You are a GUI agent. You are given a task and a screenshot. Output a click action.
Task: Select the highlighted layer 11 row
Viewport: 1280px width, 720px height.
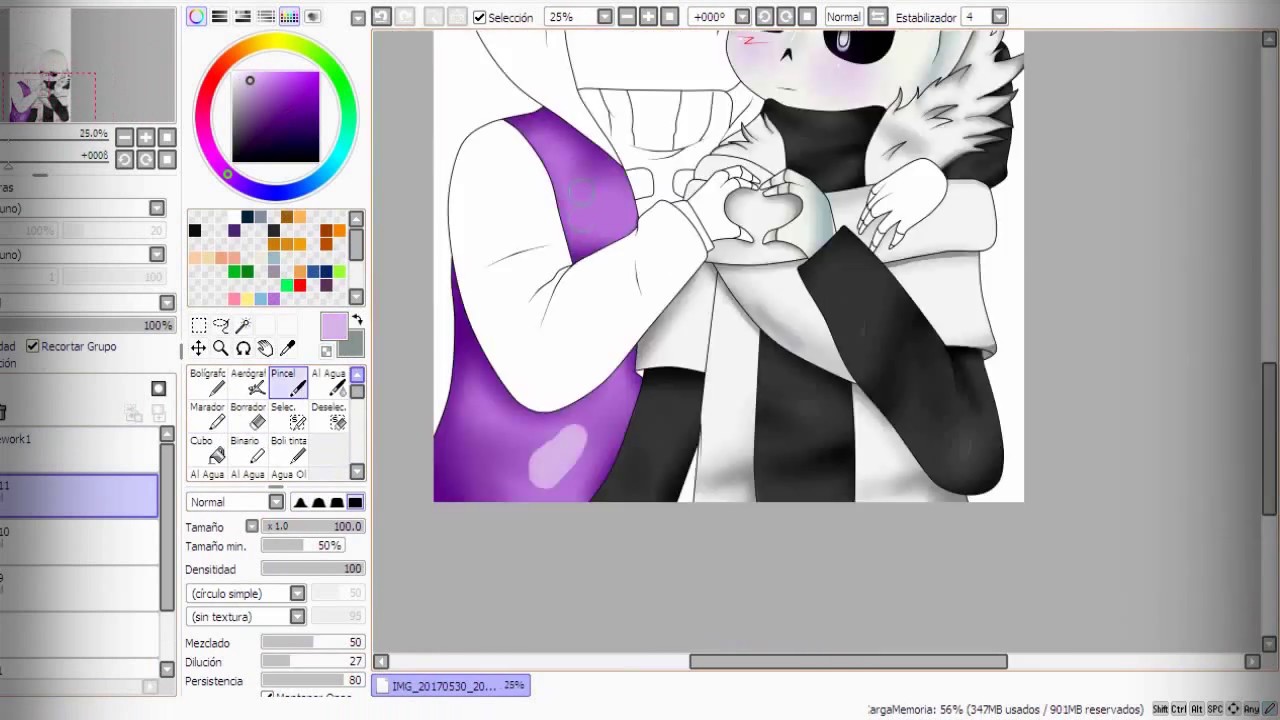(78, 495)
